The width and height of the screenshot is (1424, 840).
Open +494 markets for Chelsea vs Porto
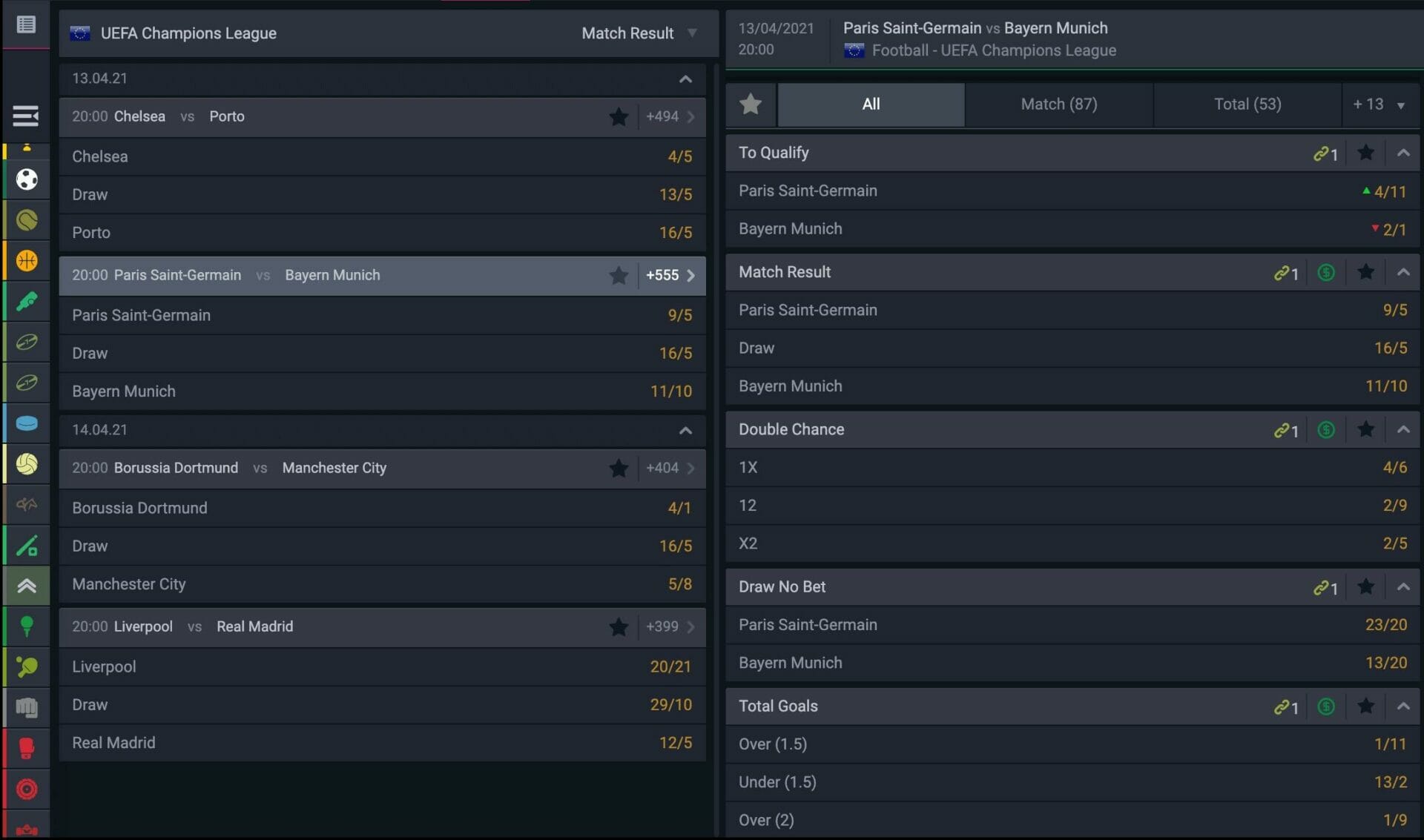[670, 116]
